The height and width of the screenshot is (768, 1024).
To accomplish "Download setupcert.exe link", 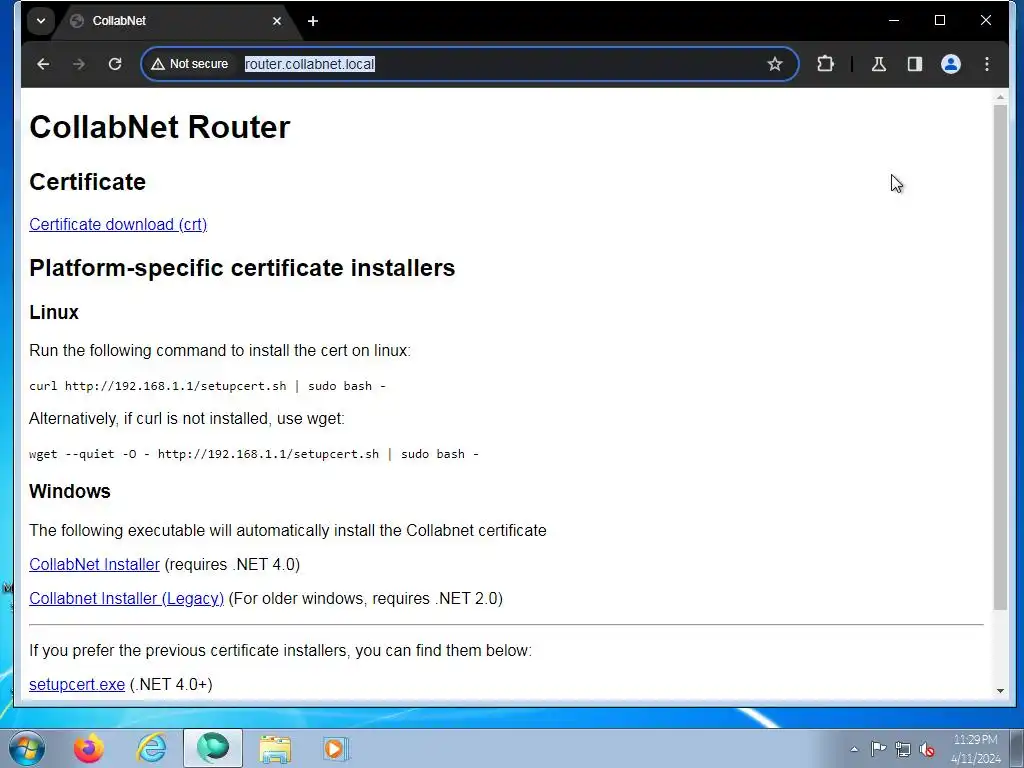I will tap(77, 684).
